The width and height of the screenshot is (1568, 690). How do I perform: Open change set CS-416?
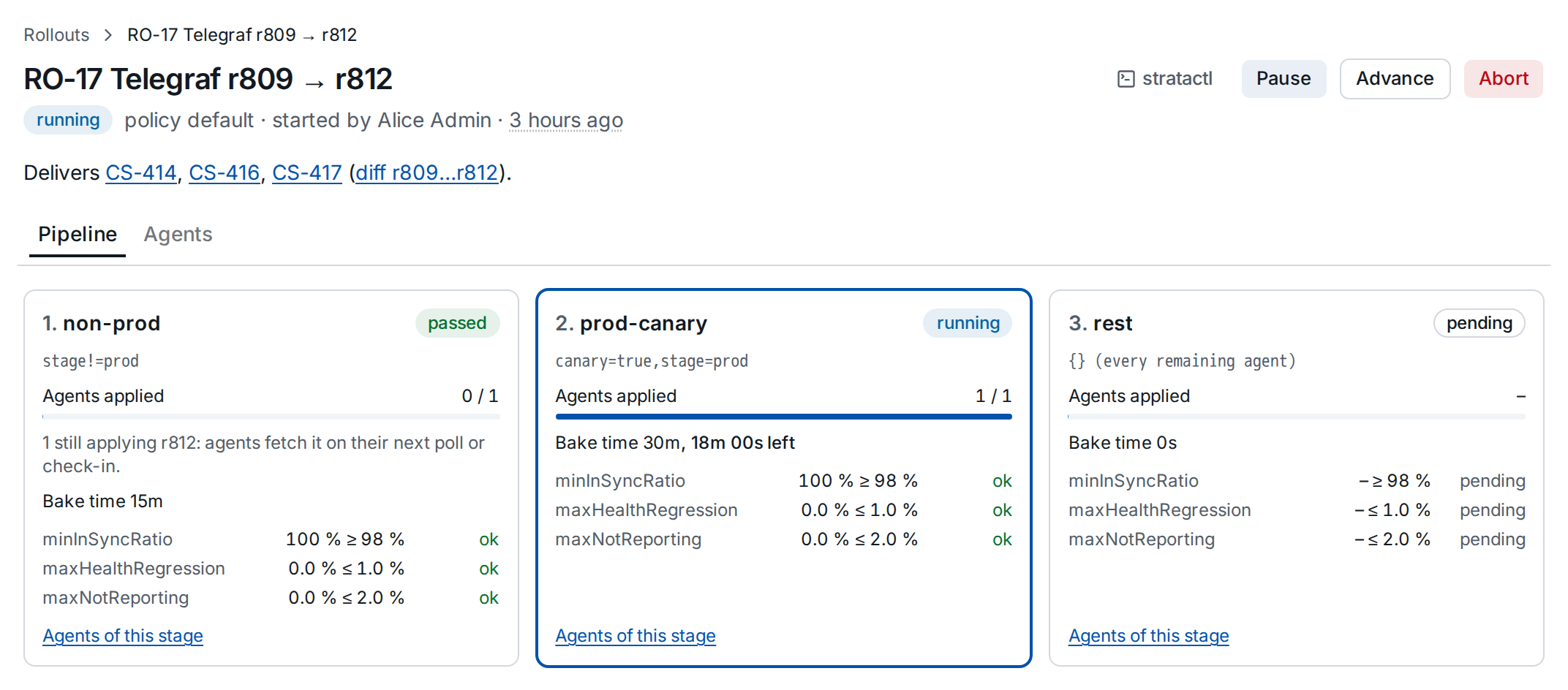(225, 173)
